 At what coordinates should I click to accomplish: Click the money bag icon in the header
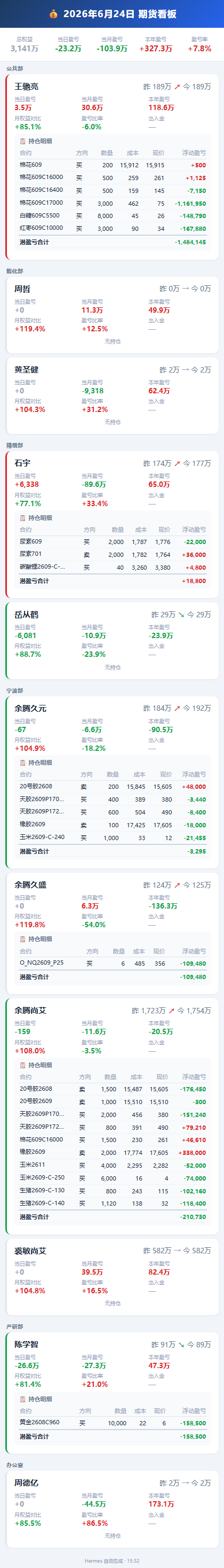53,14
